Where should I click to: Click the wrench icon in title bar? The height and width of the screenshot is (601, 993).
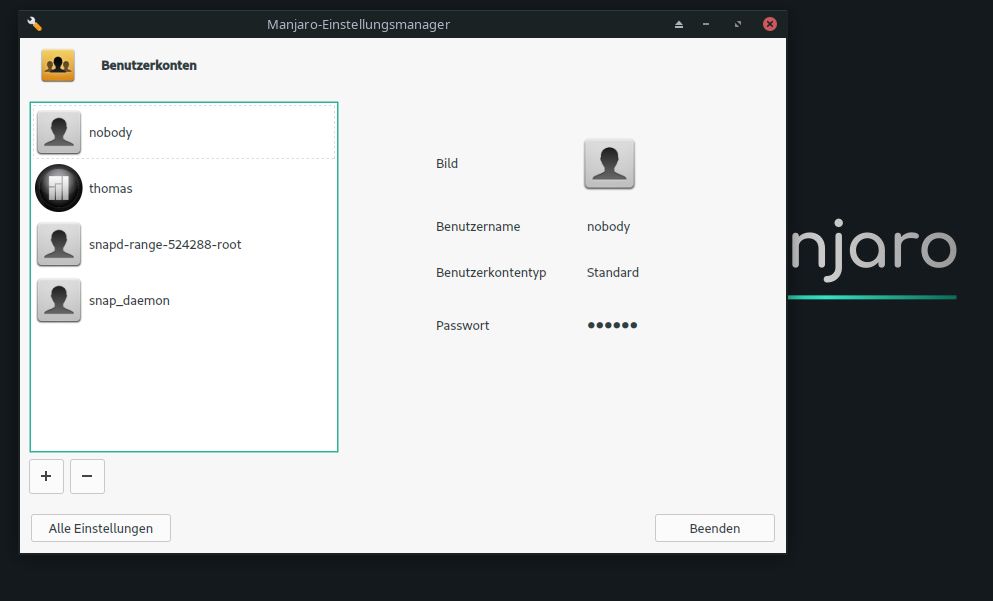pyautogui.click(x=35, y=24)
